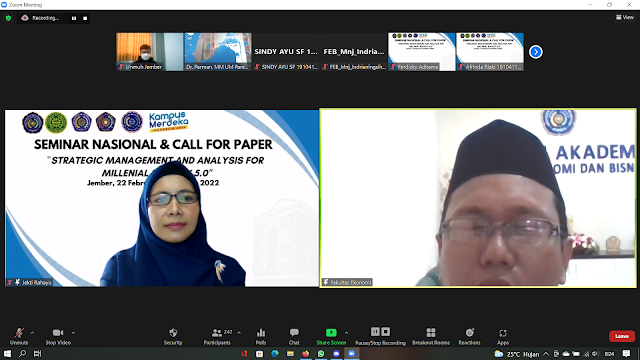Image resolution: width=640 pixels, height=360 pixels.
Task: Stop recording using the top-left indicator
Action: pos(85,18)
